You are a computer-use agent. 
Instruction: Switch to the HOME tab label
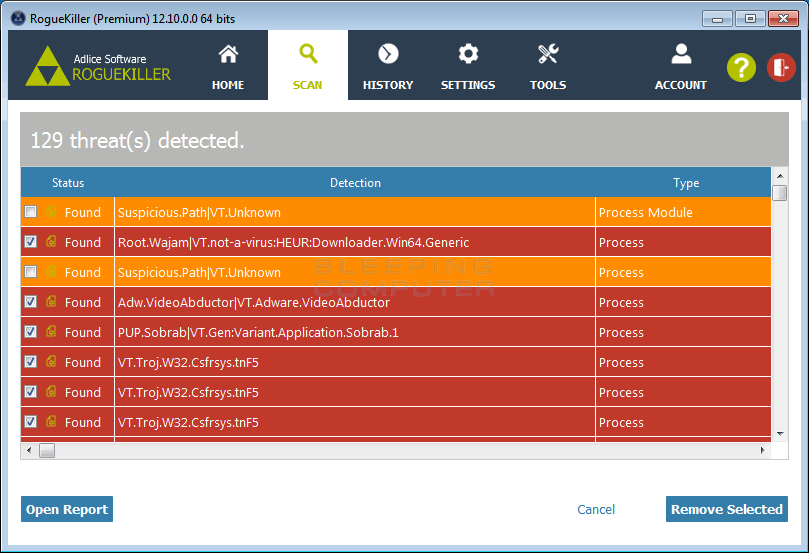[x=228, y=85]
